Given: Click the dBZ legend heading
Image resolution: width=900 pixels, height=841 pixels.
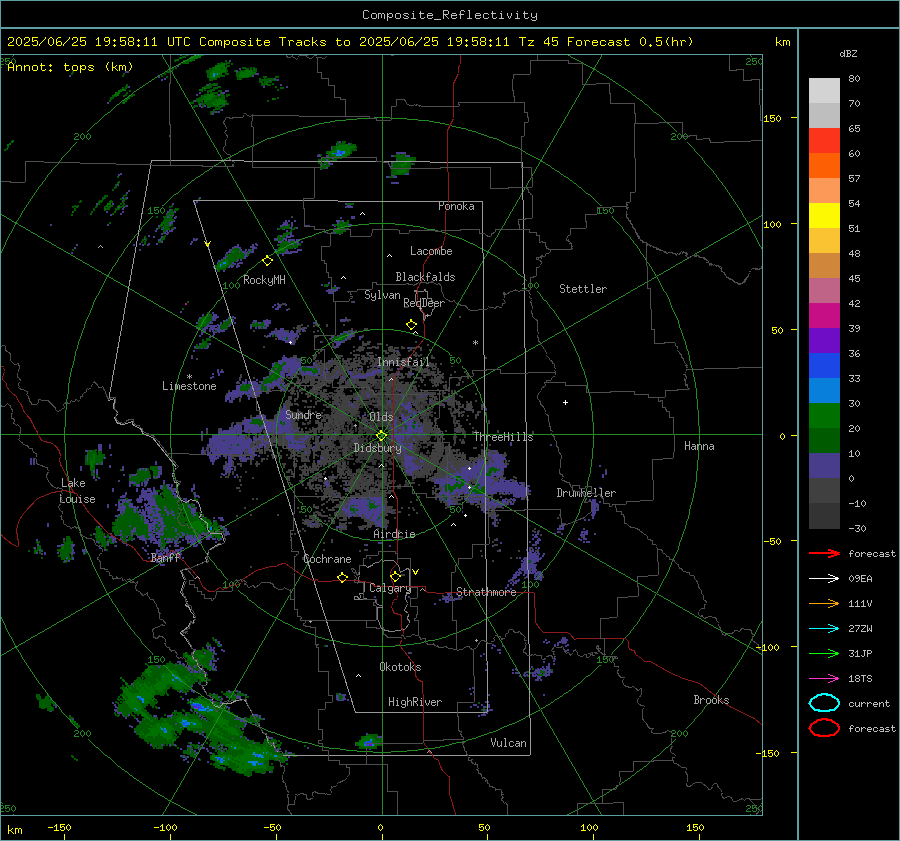Looking at the screenshot, I should point(848,53).
